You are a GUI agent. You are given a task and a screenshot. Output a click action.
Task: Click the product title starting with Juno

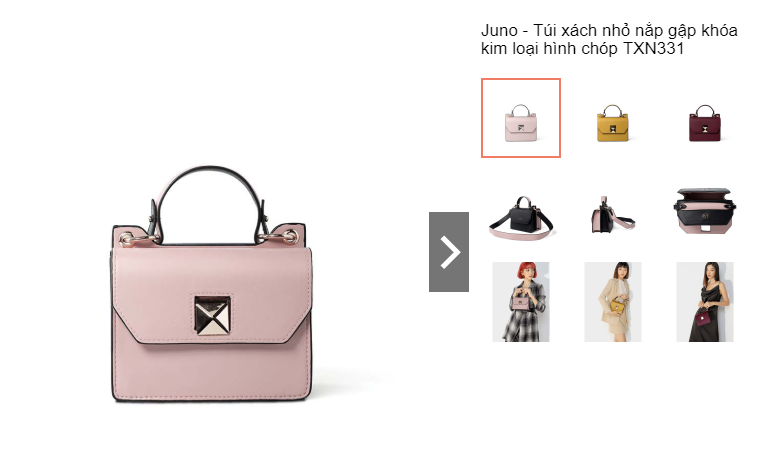coord(609,39)
